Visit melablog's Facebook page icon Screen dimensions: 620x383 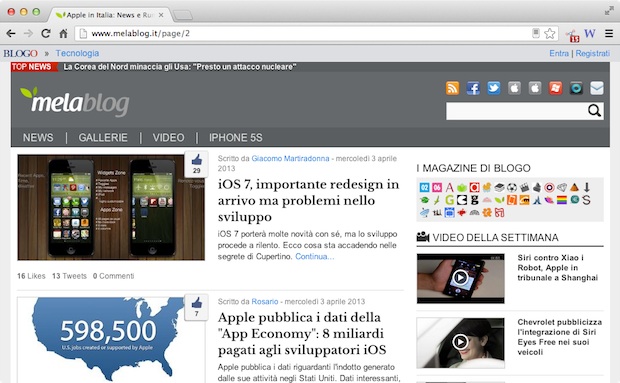(x=473, y=88)
